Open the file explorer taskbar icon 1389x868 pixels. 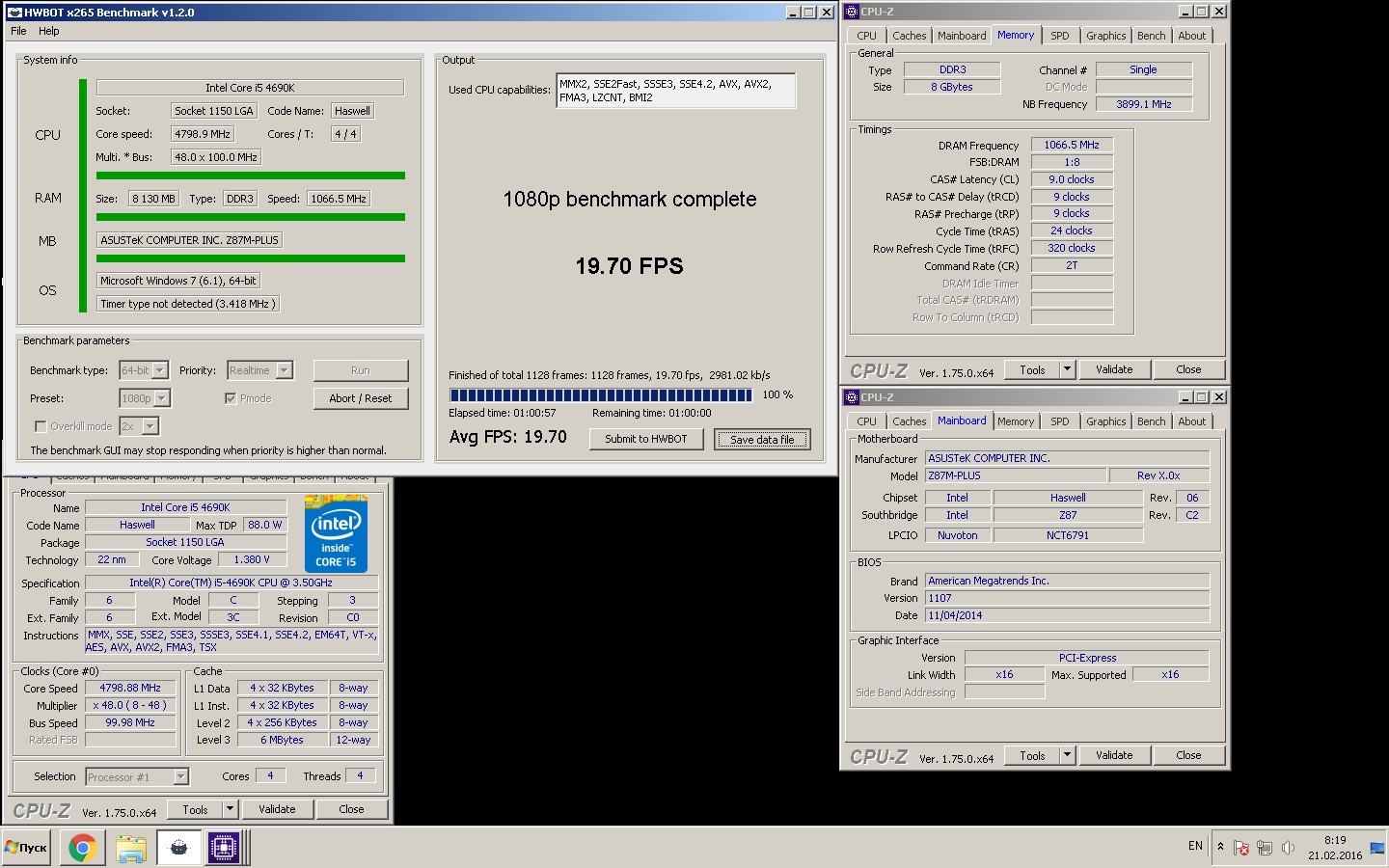click(x=130, y=848)
